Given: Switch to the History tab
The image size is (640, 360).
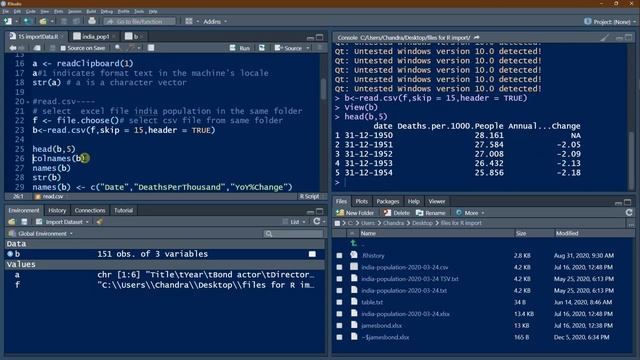Looking at the screenshot, I should [x=57, y=210].
